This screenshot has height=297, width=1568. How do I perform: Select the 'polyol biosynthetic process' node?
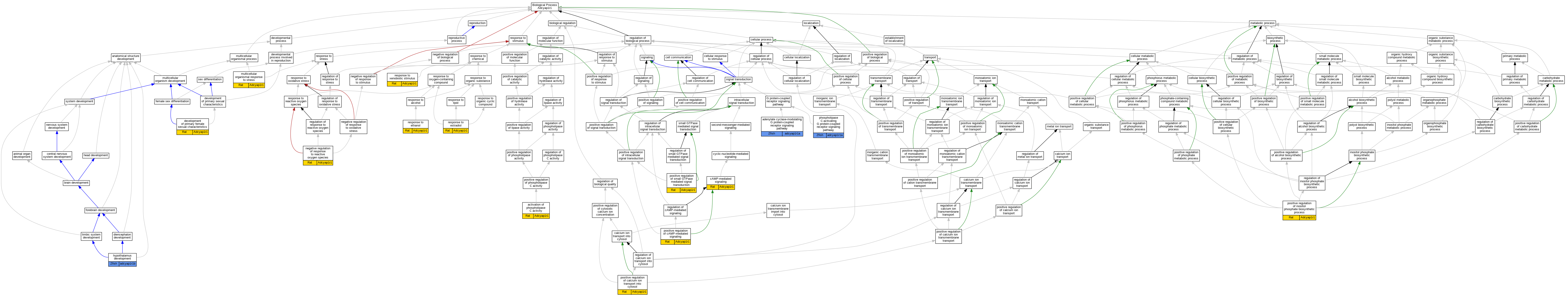(x=1362, y=127)
